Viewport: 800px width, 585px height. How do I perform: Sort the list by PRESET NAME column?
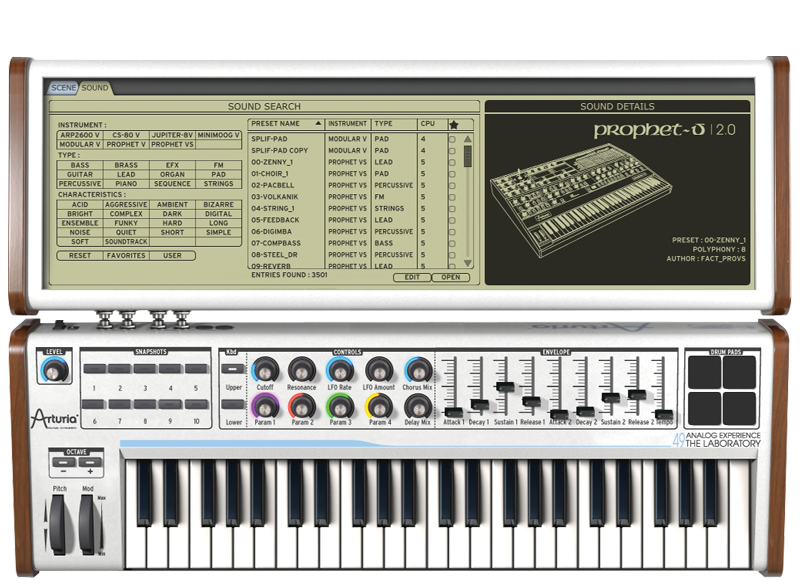pyautogui.click(x=286, y=124)
